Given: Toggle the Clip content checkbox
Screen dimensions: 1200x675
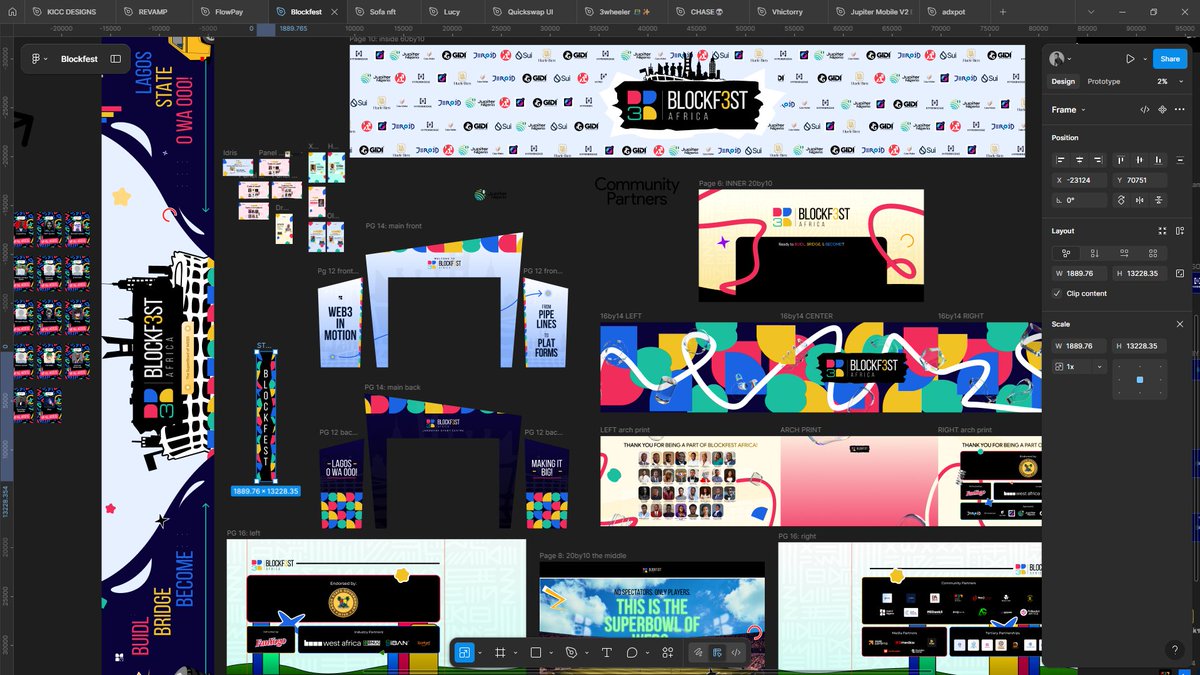Looking at the screenshot, I should 1058,293.
